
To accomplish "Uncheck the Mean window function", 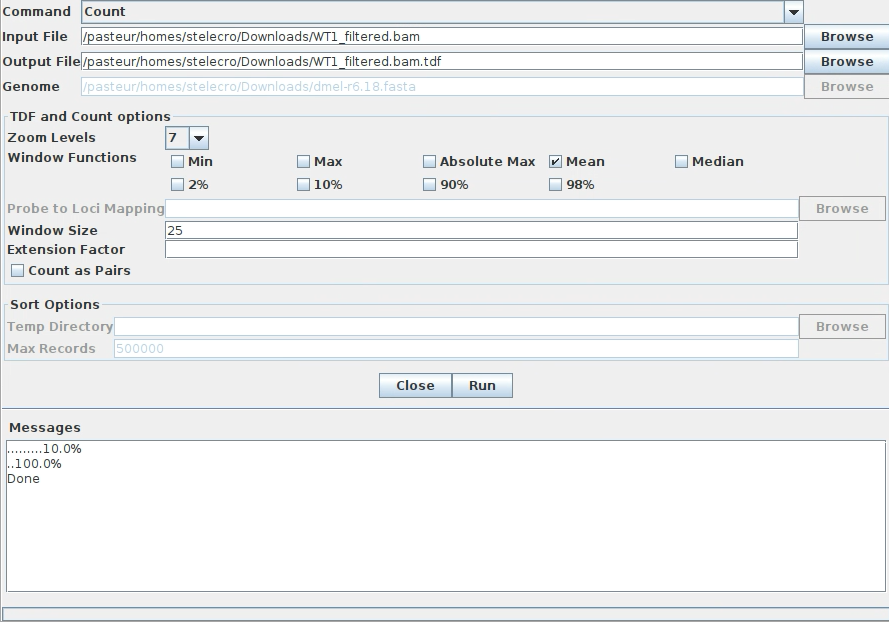I will click(x=555, y=161).
